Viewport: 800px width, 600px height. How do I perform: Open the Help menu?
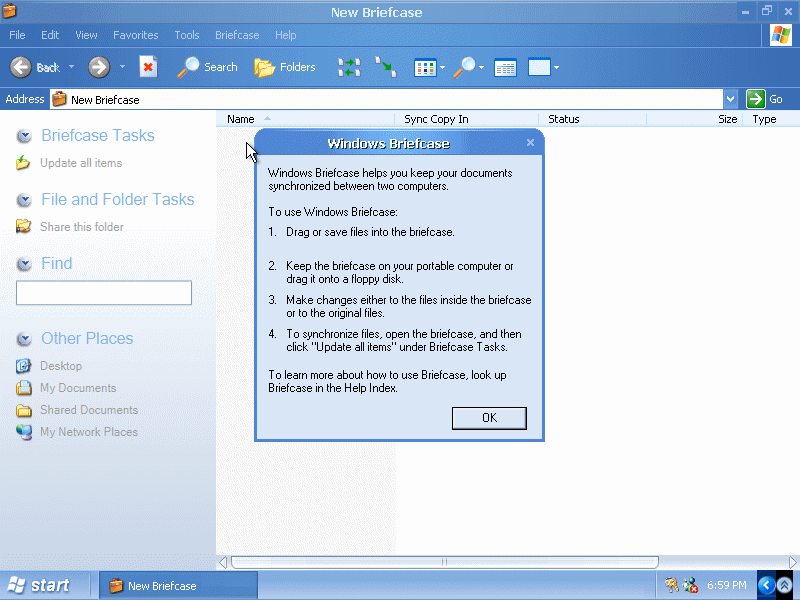tap(285, 35)
